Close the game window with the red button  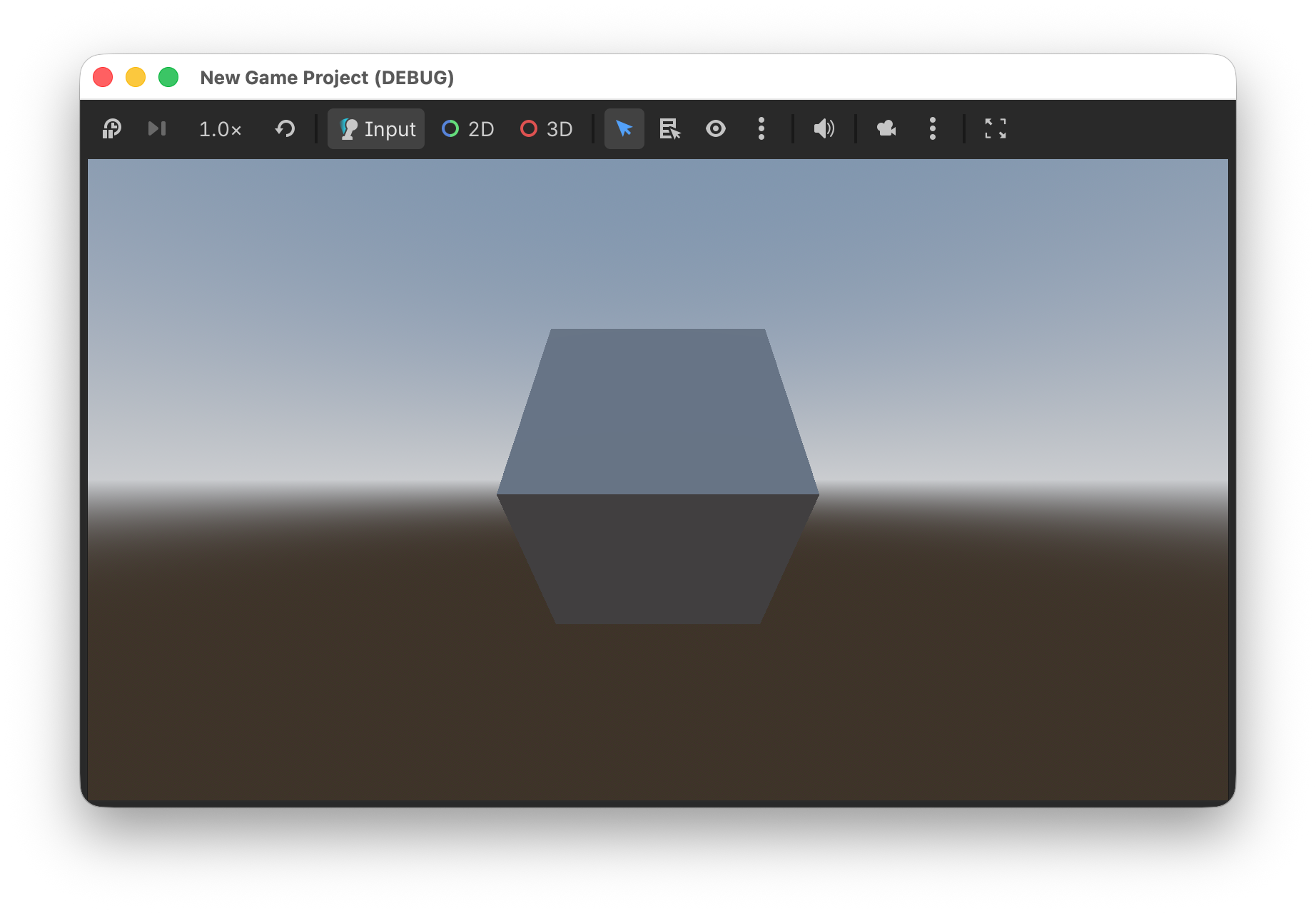tap(103, 77)
